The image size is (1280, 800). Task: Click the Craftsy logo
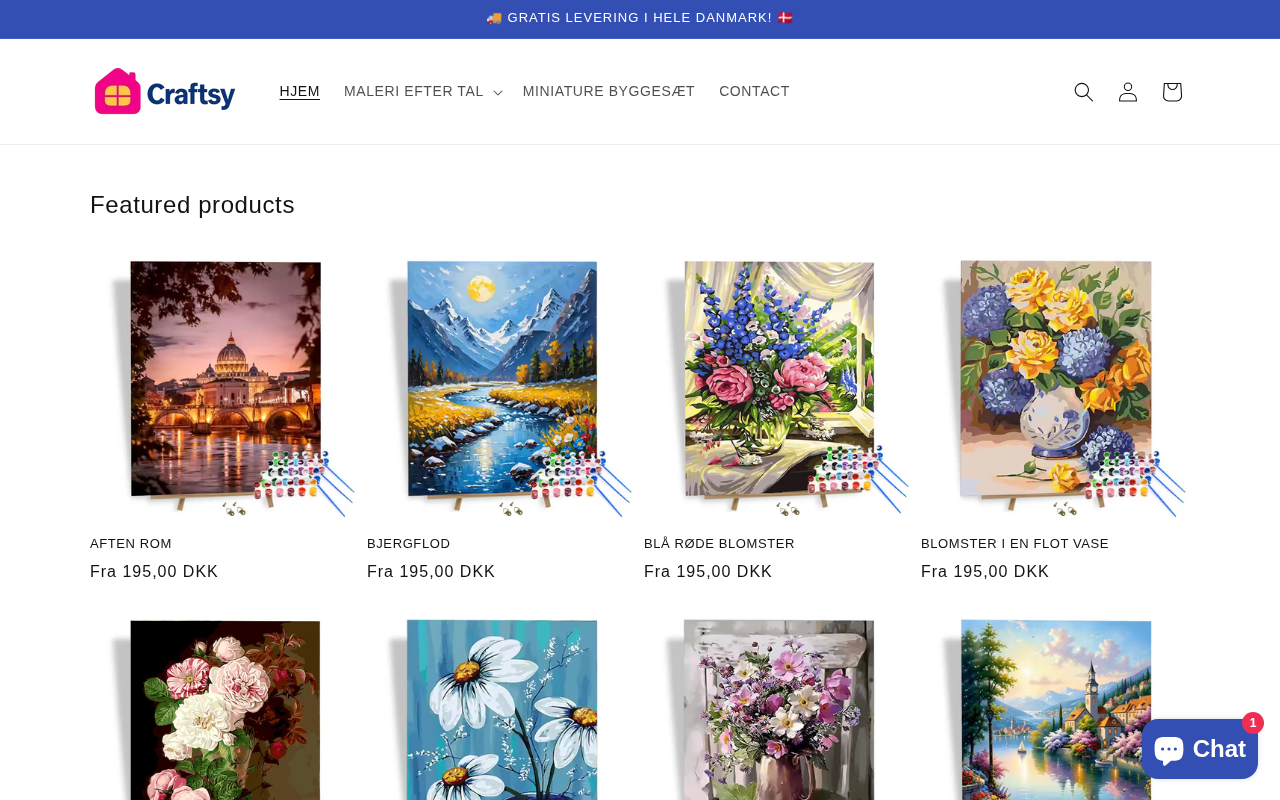165,92
